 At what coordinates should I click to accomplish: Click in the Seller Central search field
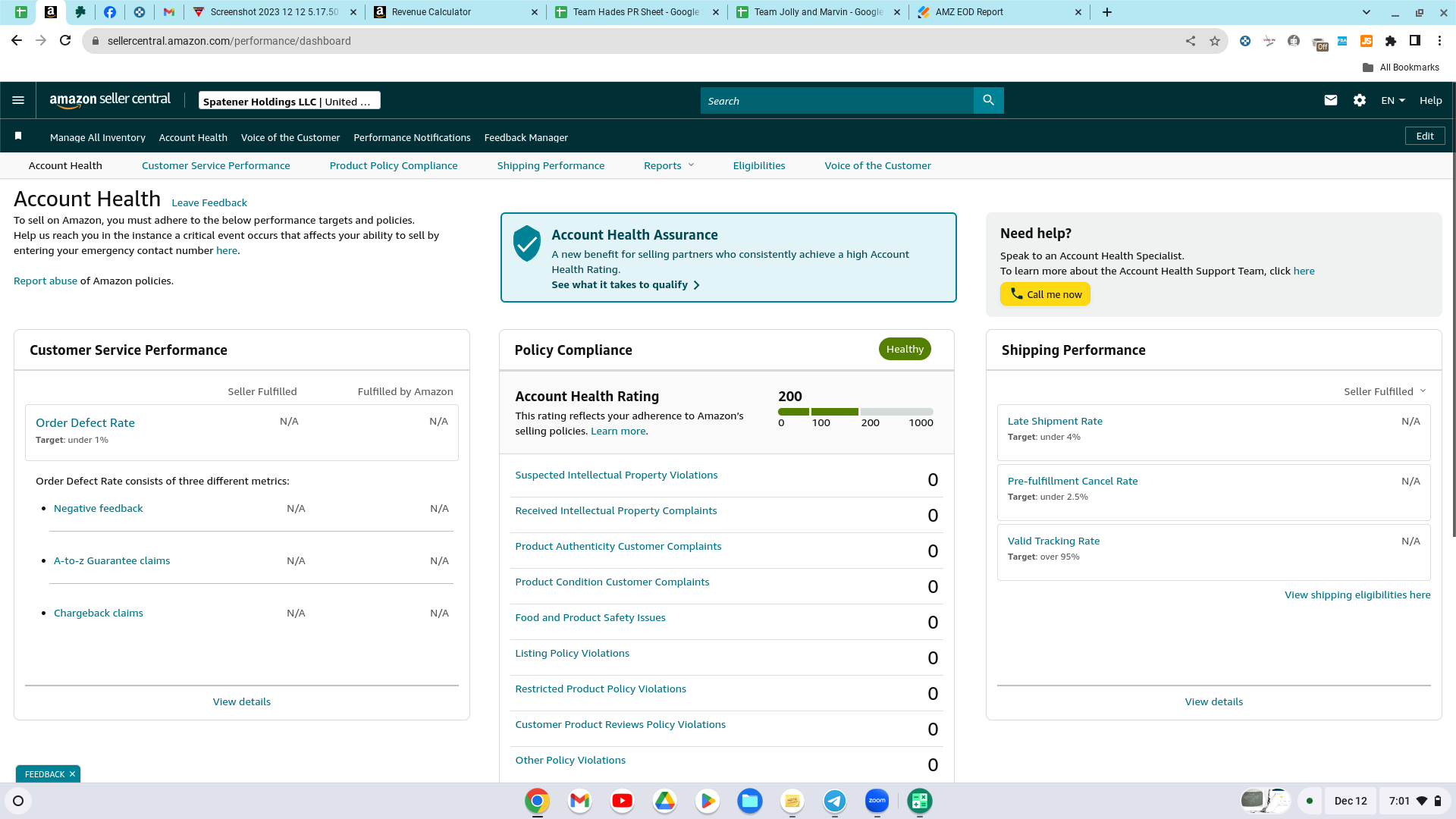(x=836, y=100)
